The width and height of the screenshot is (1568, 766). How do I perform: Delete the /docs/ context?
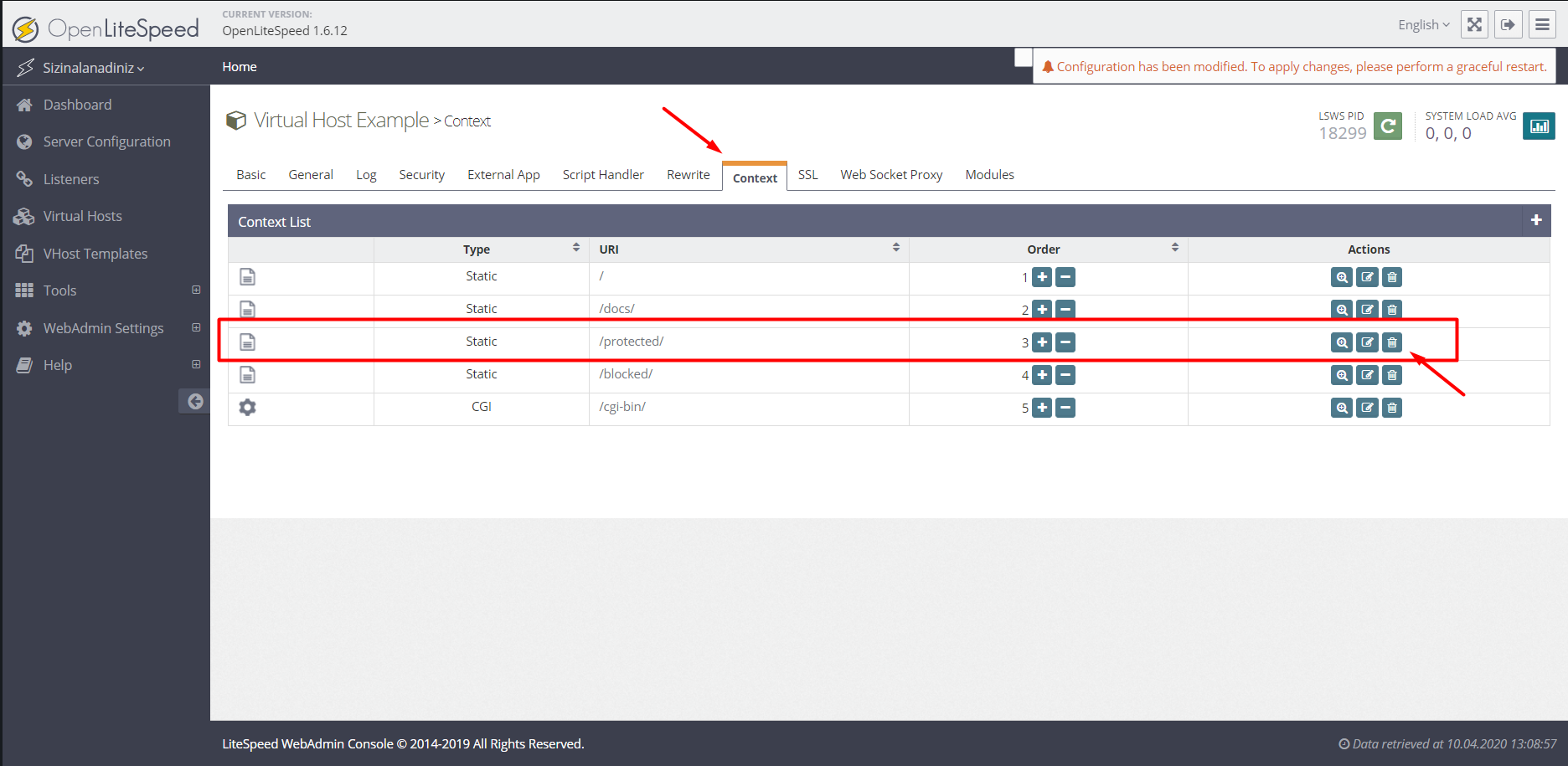1392,310
